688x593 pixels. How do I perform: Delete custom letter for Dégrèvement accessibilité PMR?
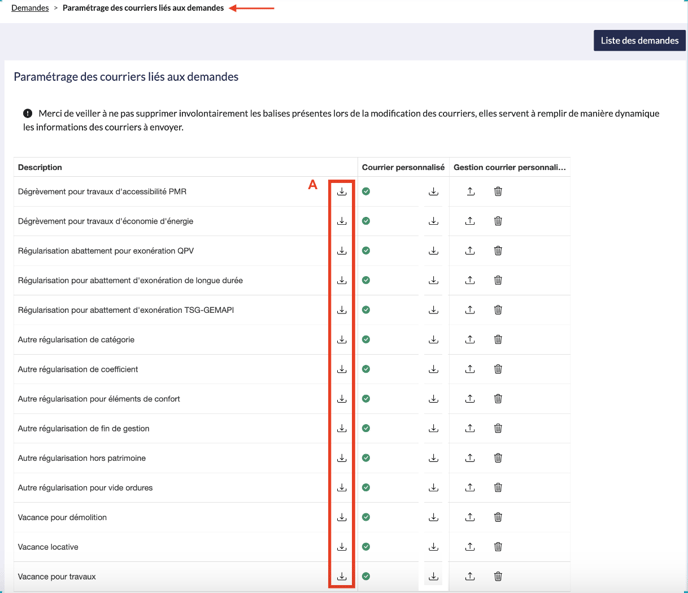[498, 192]
